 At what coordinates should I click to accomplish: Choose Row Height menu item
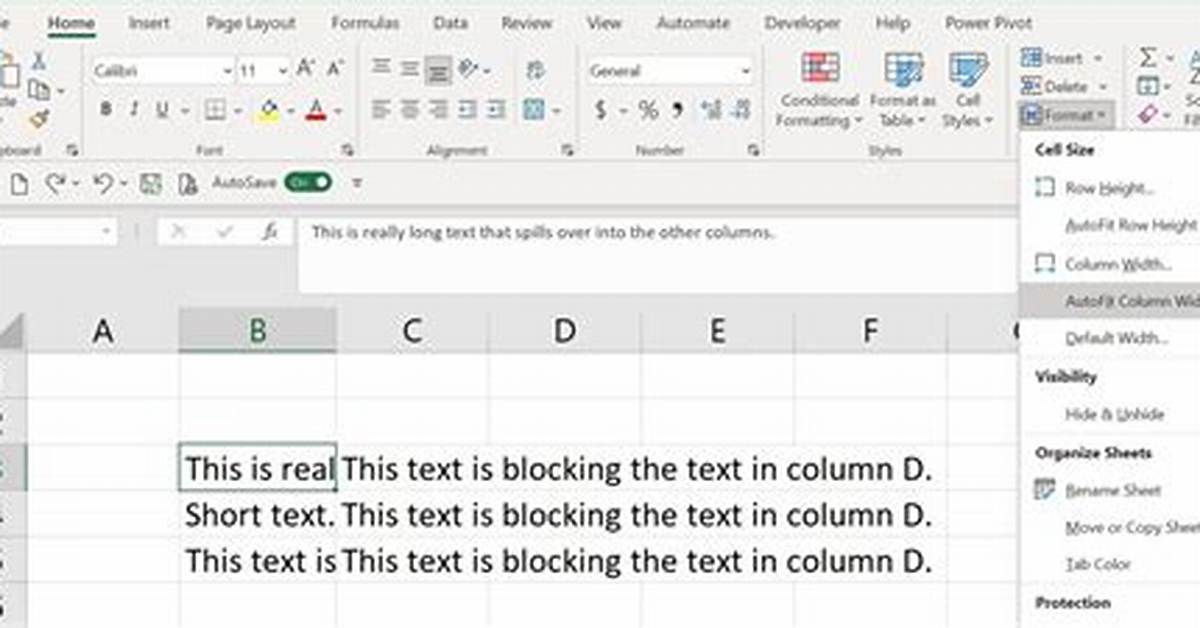click(x=1108, y=187)
